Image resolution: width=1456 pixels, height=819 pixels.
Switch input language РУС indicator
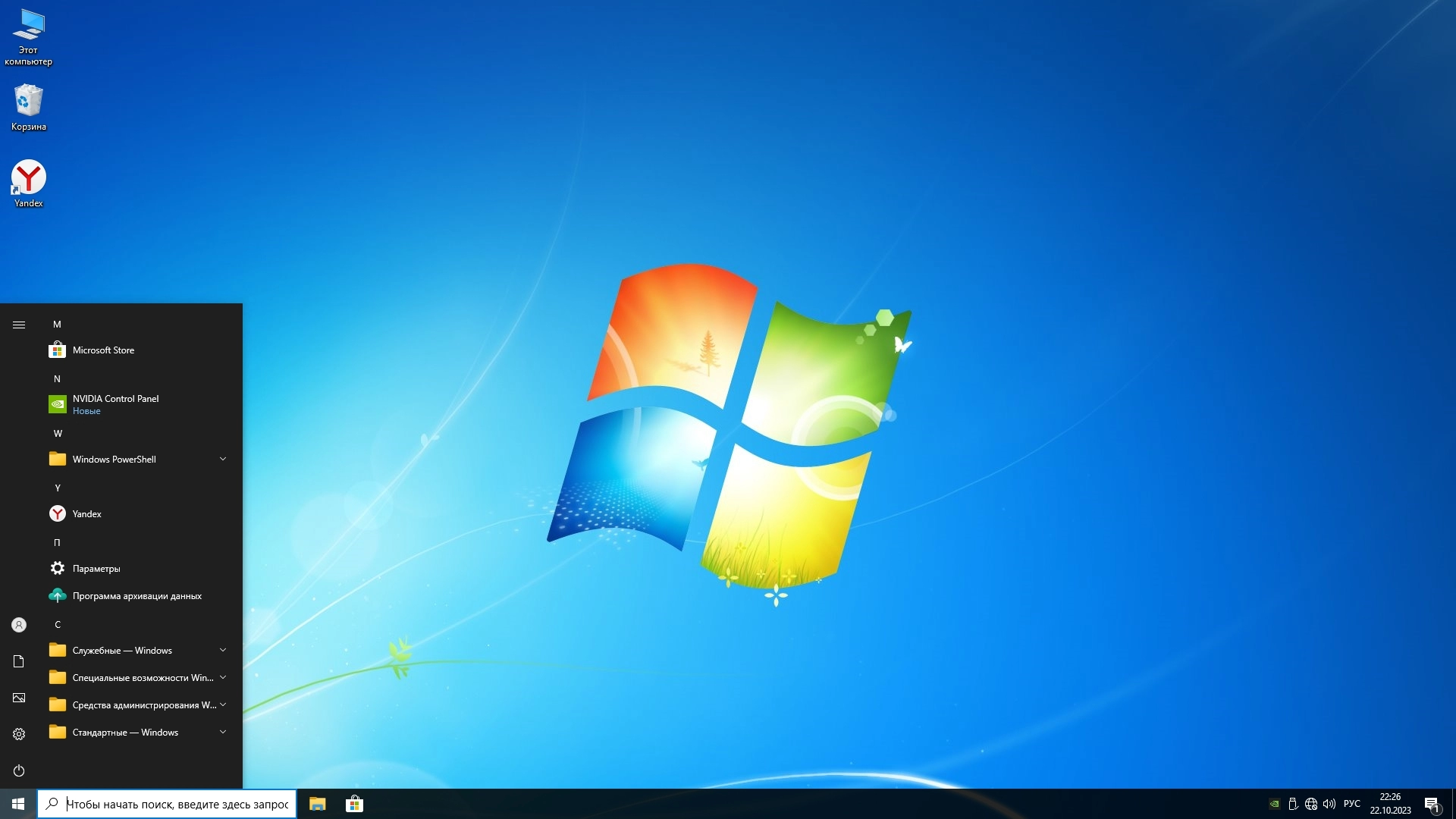click(1351, 804)
